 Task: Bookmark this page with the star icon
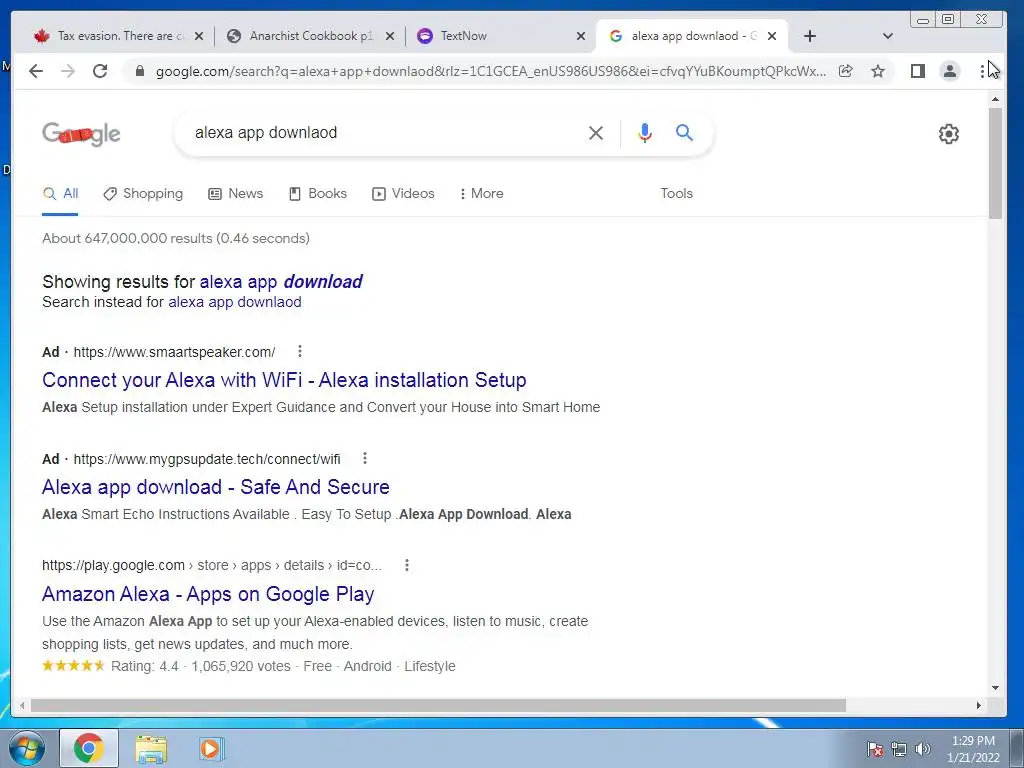point(878,71)
